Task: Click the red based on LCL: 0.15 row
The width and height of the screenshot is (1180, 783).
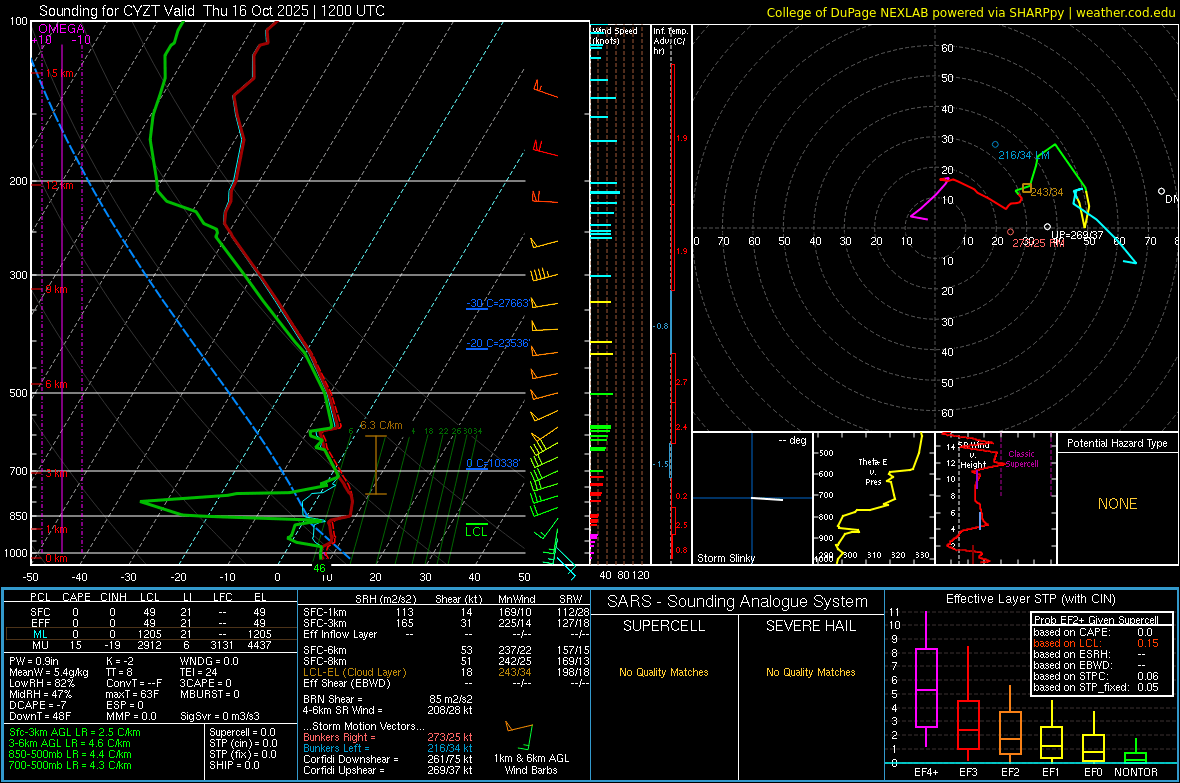Action: tap(1096, 643)
